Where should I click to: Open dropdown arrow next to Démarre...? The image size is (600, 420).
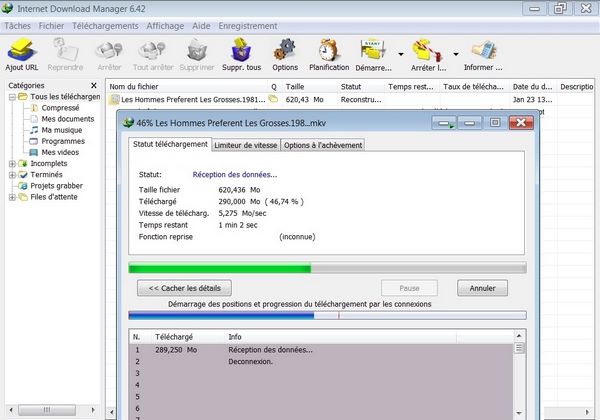(401, 54)
